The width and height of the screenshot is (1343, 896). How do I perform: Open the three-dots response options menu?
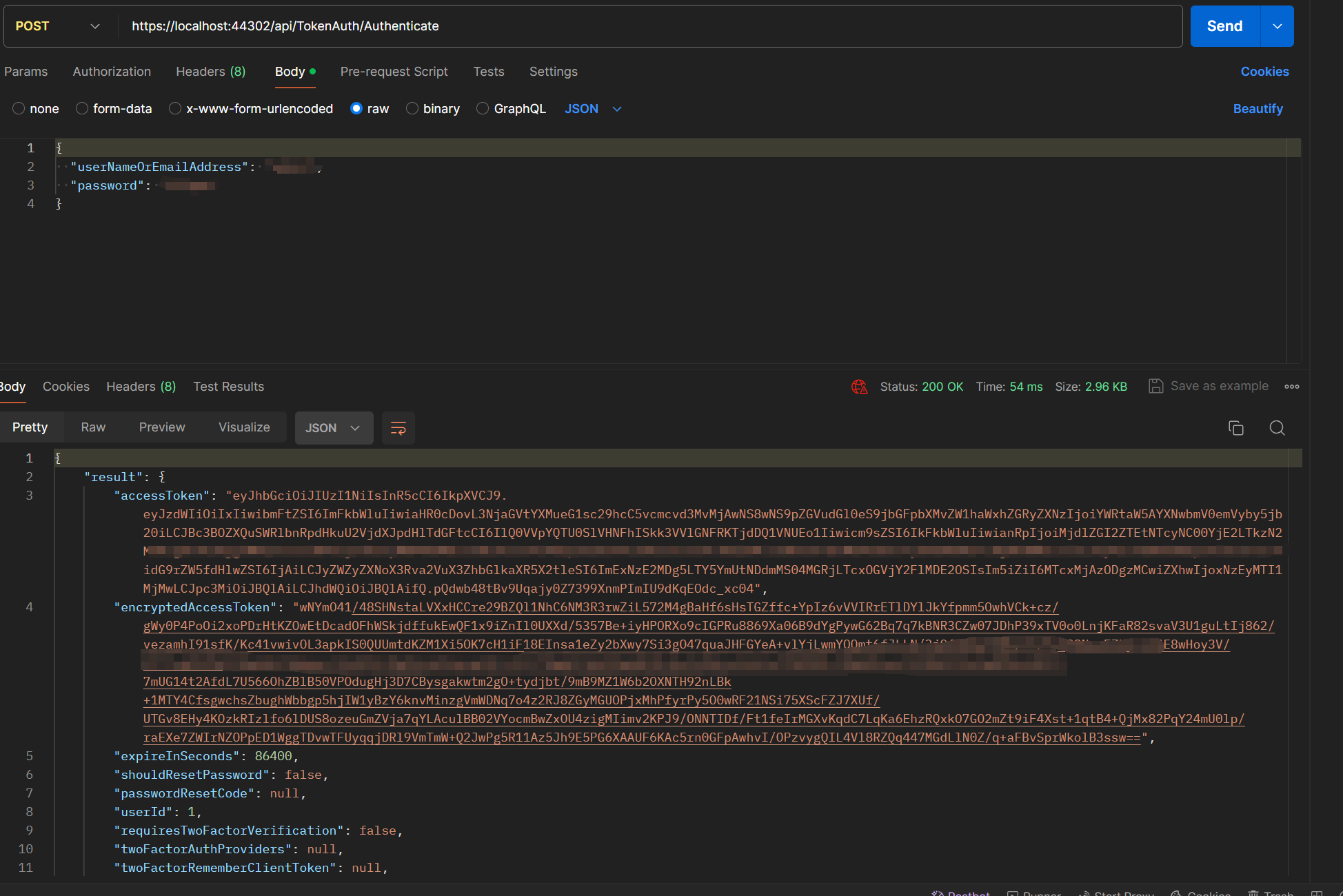point(1292,387)
